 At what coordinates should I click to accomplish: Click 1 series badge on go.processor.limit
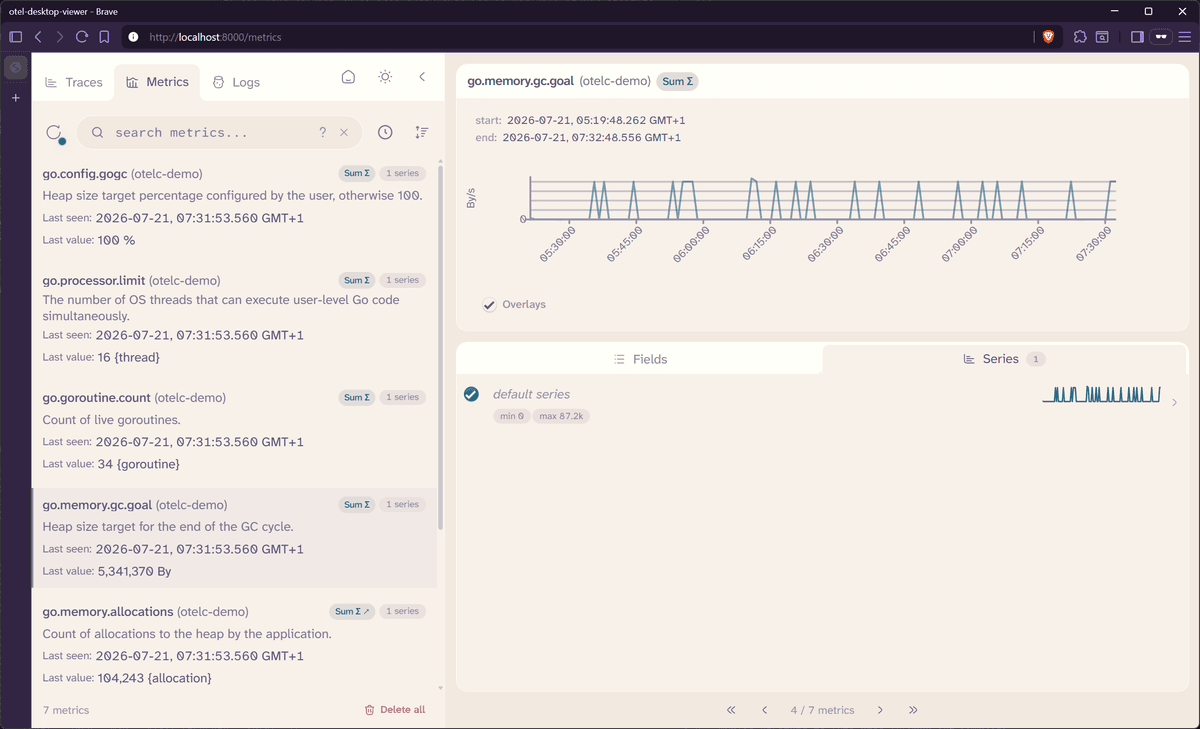point(403,280)
